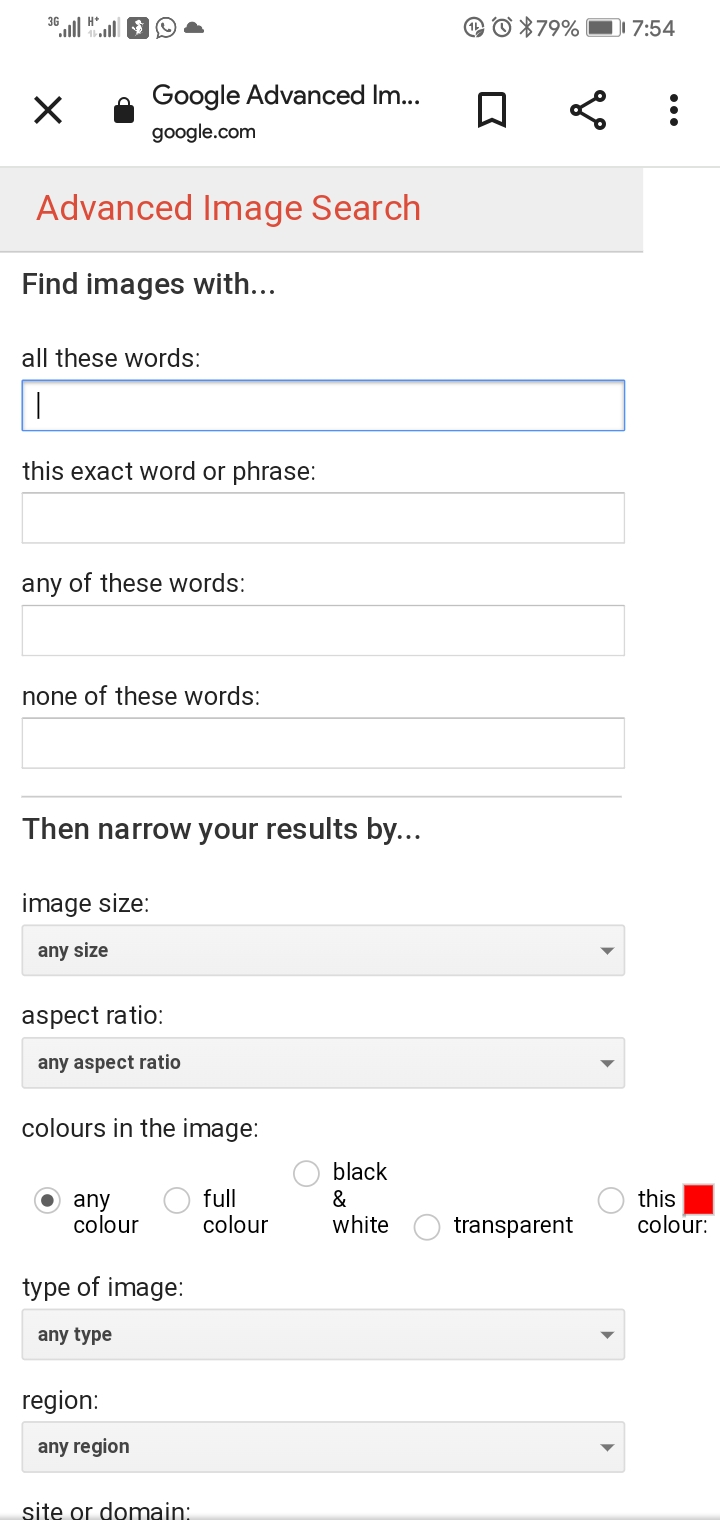Tap the alarm clock status icon

click(x=502, y=28)
